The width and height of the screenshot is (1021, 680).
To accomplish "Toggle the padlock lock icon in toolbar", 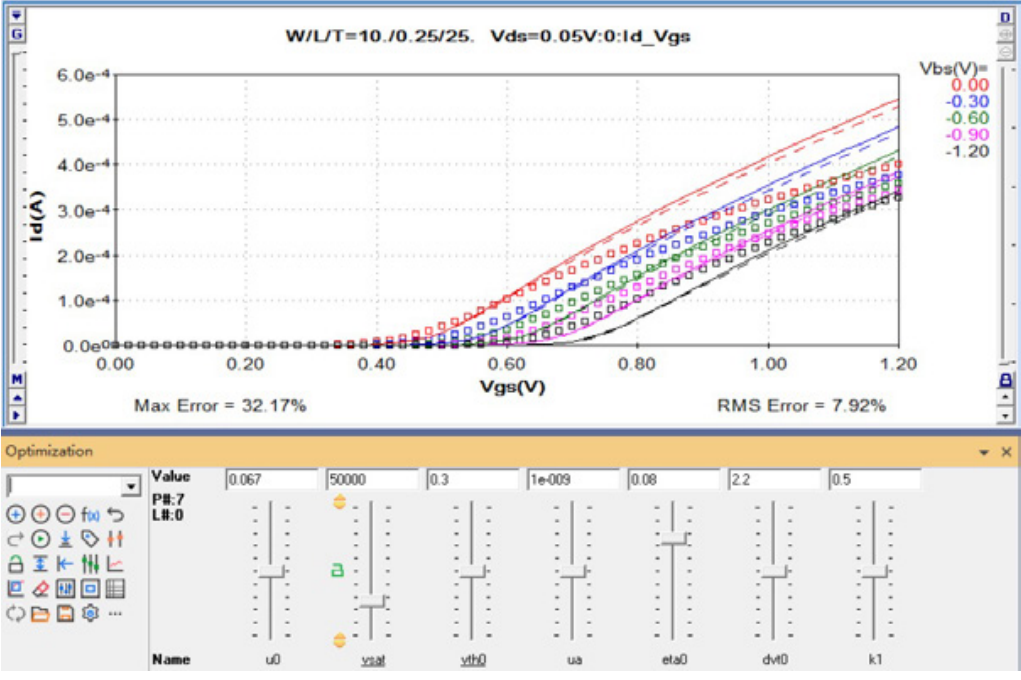I will pyautogui.click(x=15, y=564).
